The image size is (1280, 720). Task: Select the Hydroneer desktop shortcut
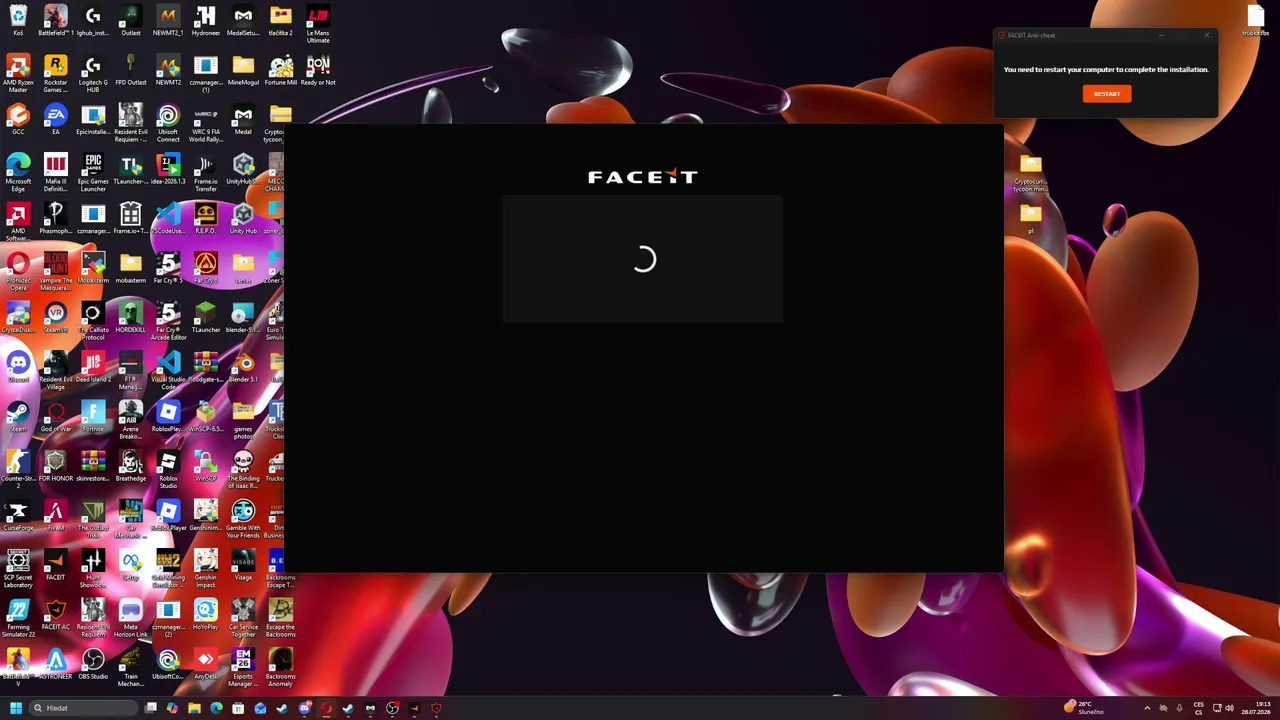click(206, 22)
